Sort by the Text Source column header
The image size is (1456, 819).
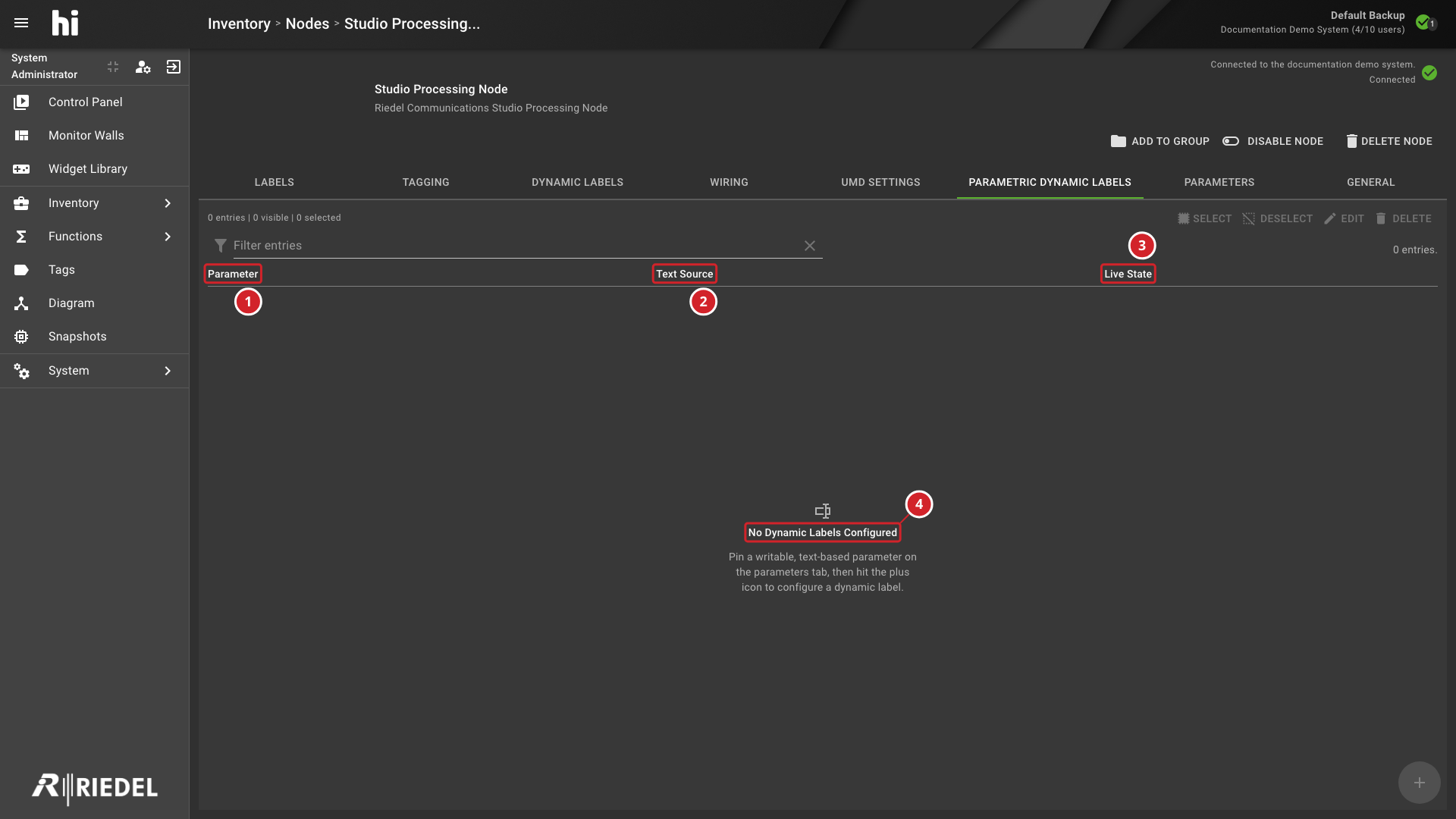685,274
